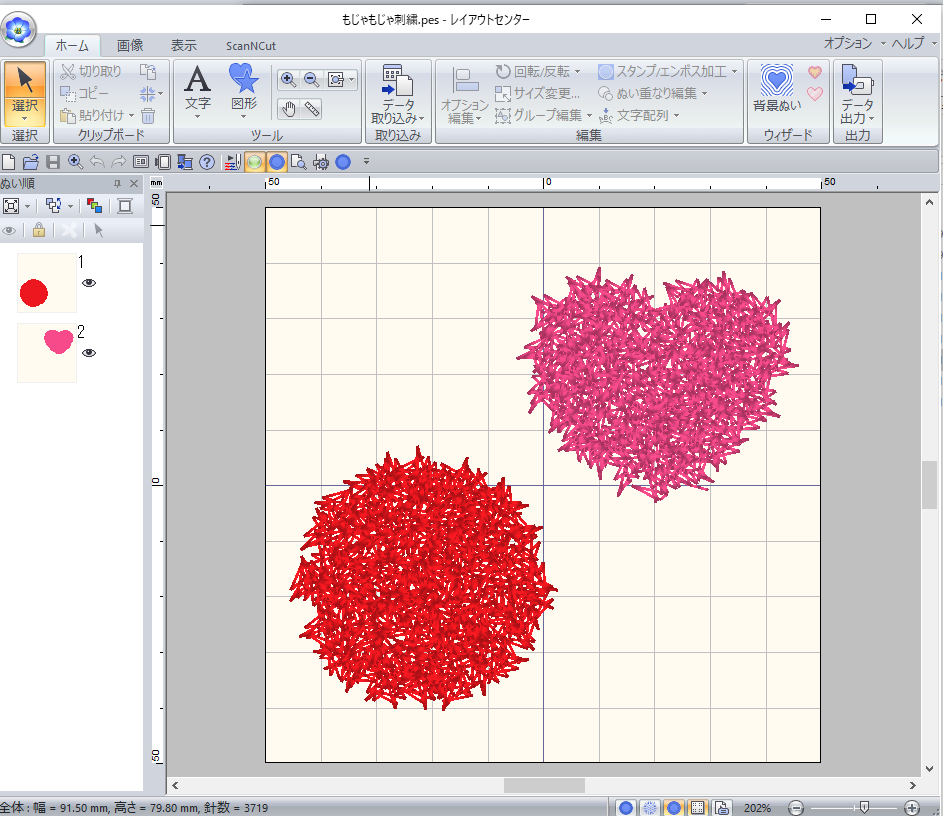Click the zoom in magnifier in ribbon

coord(288,80)
